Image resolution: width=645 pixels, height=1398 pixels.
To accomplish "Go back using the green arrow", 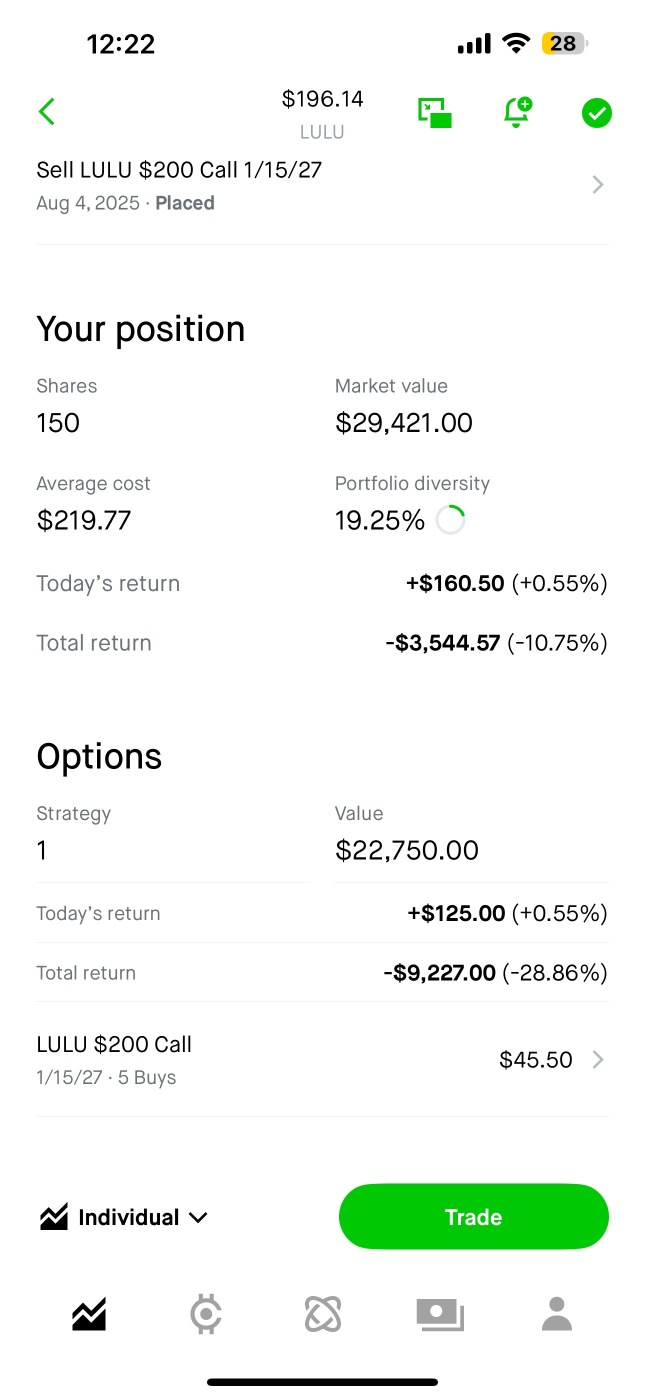I will (46, 111).
